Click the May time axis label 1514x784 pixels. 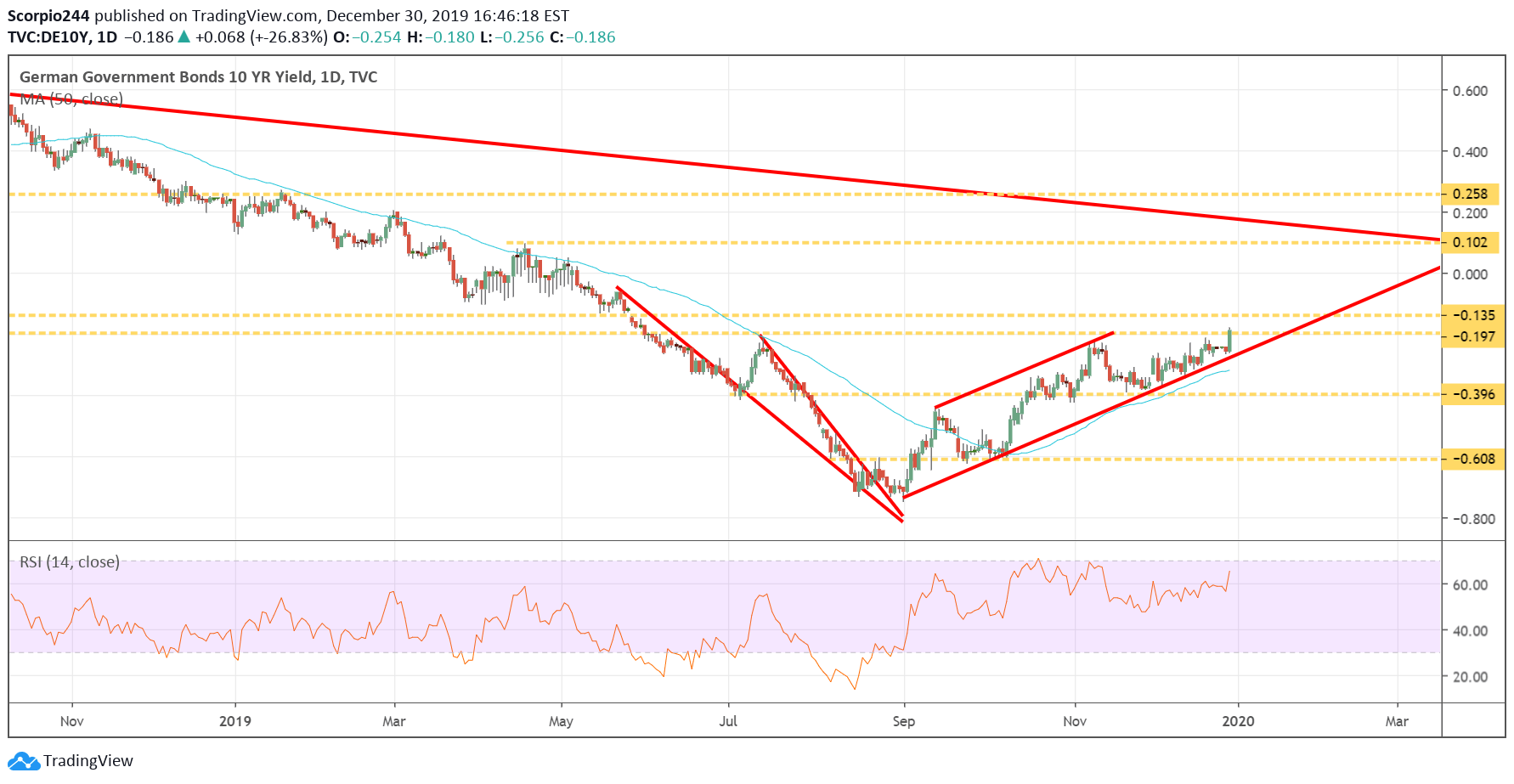click(x=561, y=721)
